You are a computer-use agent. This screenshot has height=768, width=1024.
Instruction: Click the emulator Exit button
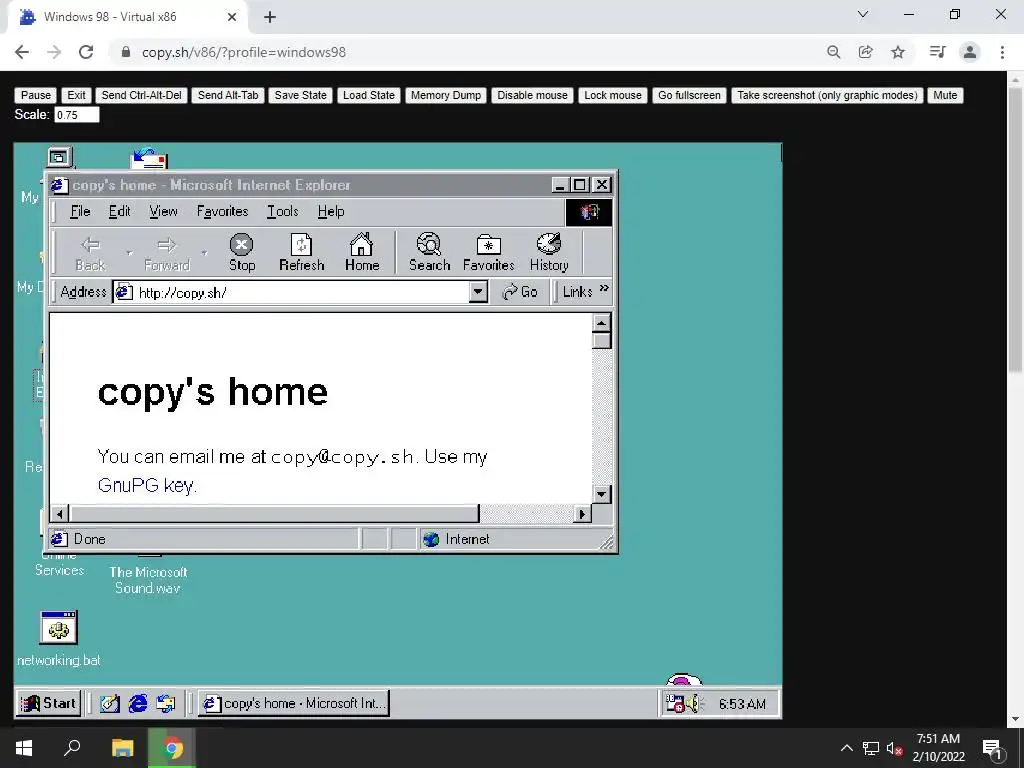(76, 95)
